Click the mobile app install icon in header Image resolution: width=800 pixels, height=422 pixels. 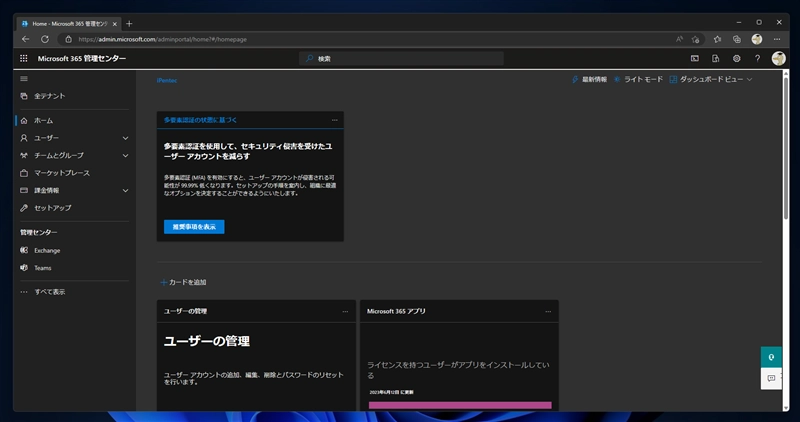tap(716, 59)
